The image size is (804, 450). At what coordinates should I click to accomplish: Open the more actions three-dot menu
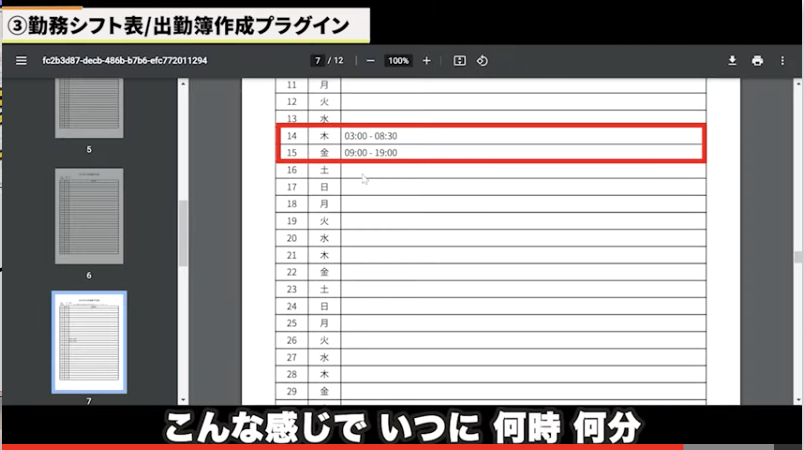click(782, 61)
